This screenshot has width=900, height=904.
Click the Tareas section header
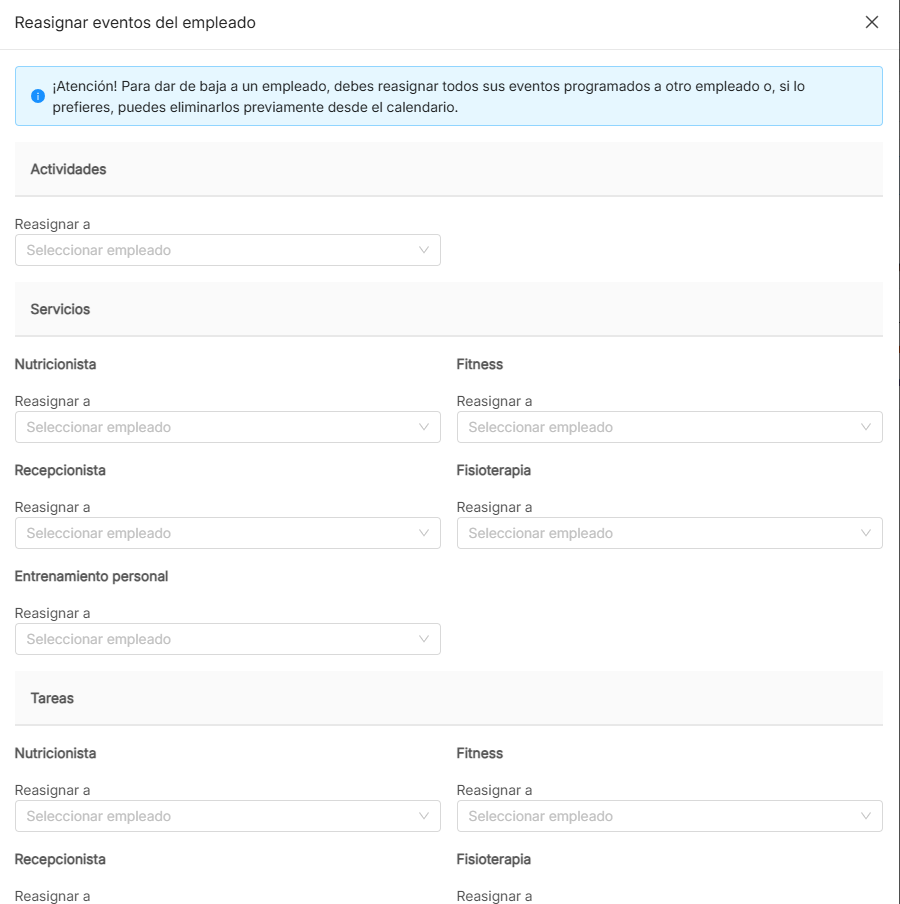click(x=52, y=698)
